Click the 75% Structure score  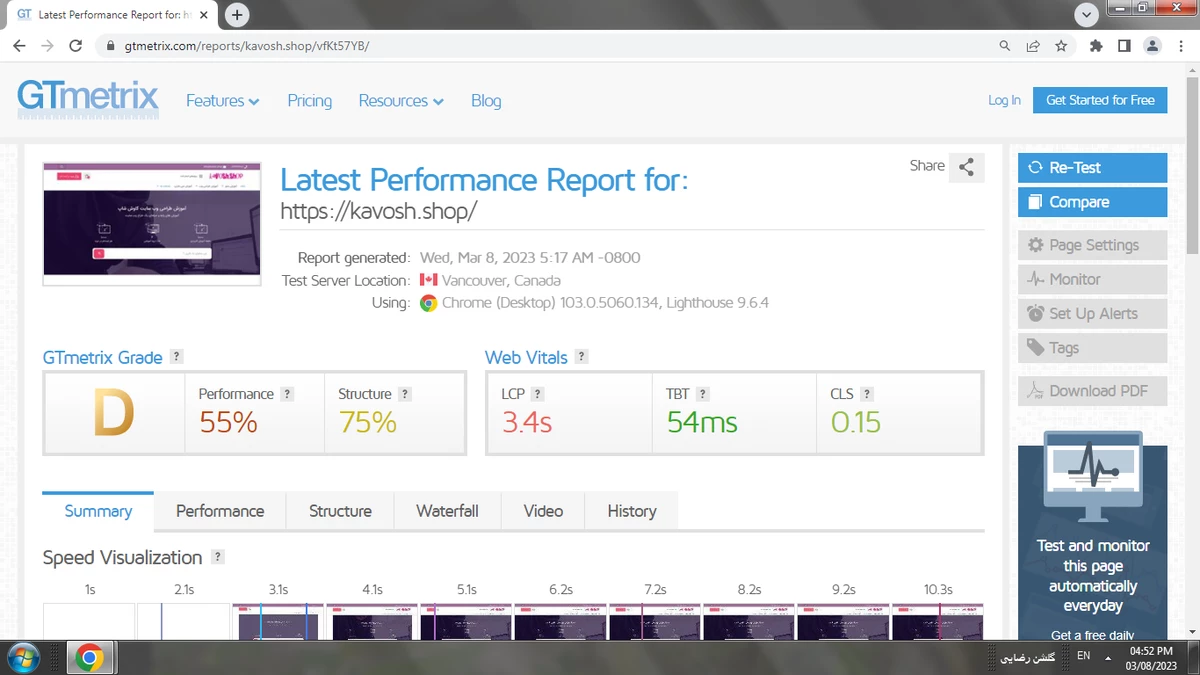pos(368,422)
